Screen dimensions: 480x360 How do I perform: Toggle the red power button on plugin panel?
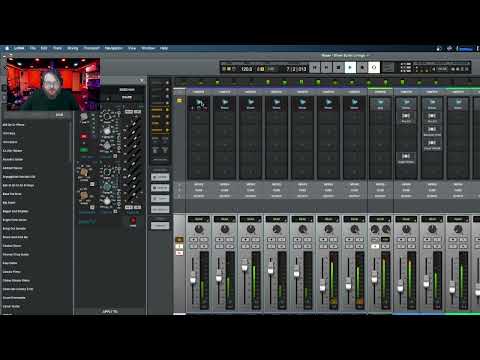point(133,220)
